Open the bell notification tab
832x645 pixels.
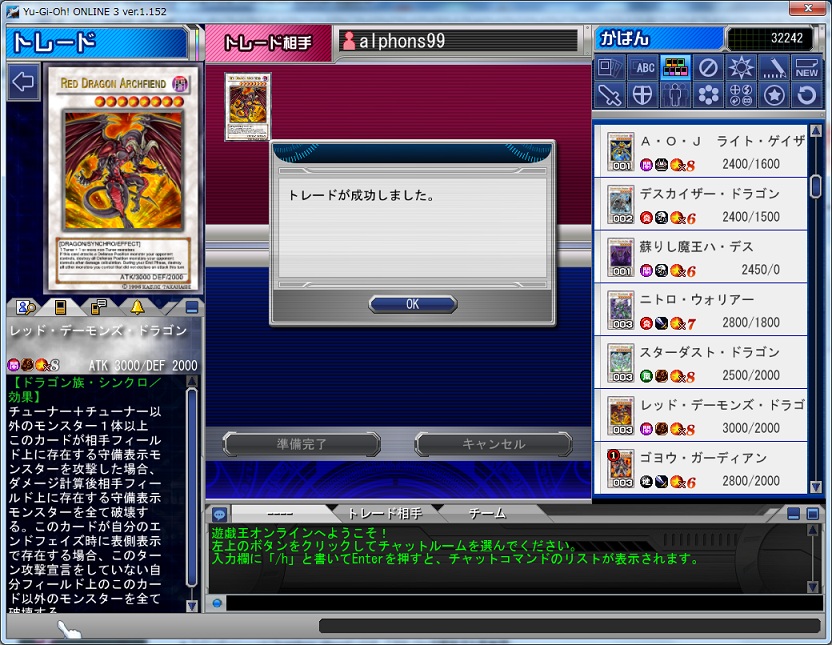(137, 307)
